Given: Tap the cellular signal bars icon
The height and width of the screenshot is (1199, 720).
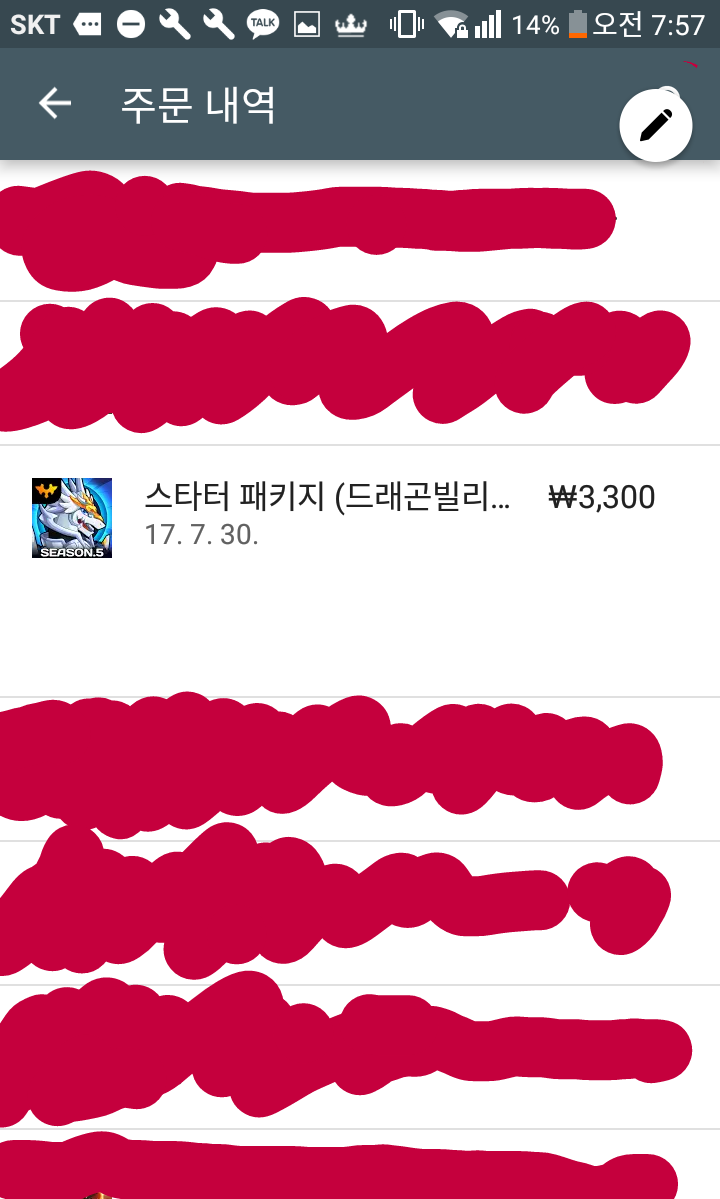Looking at the screenshot, I should pos(488,24).
